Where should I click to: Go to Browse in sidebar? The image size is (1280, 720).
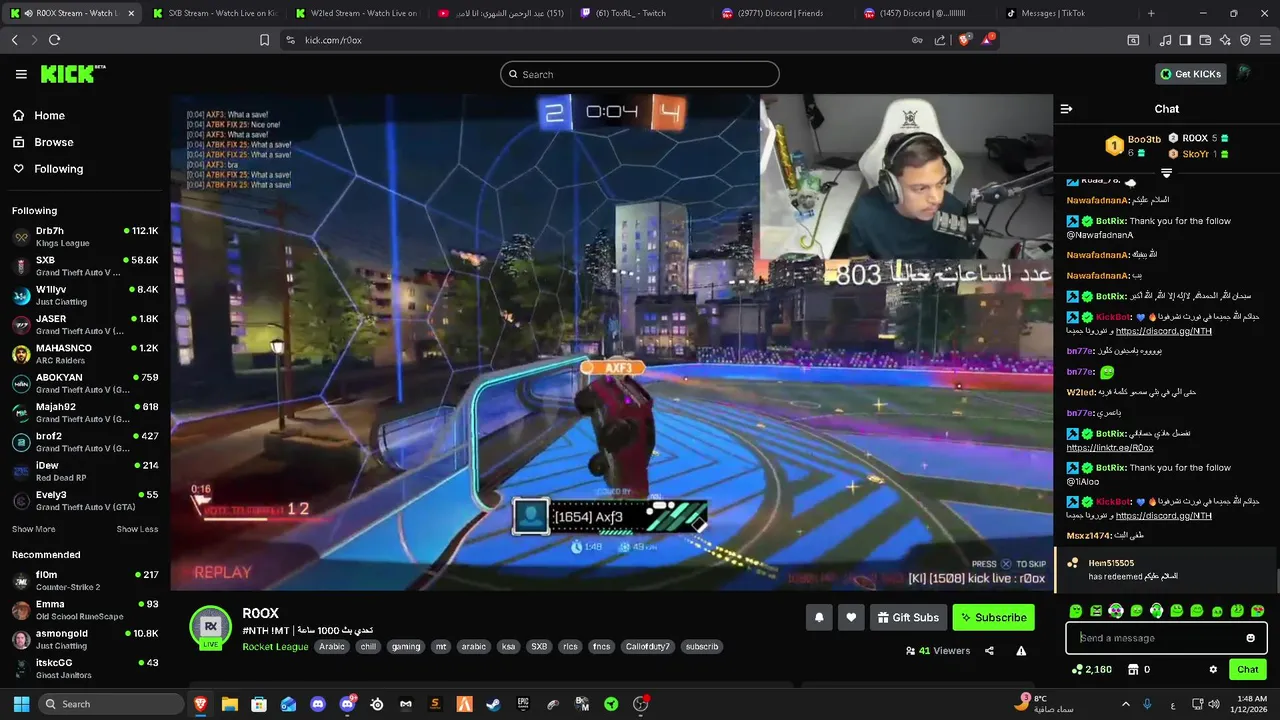[x=43, y=142]
